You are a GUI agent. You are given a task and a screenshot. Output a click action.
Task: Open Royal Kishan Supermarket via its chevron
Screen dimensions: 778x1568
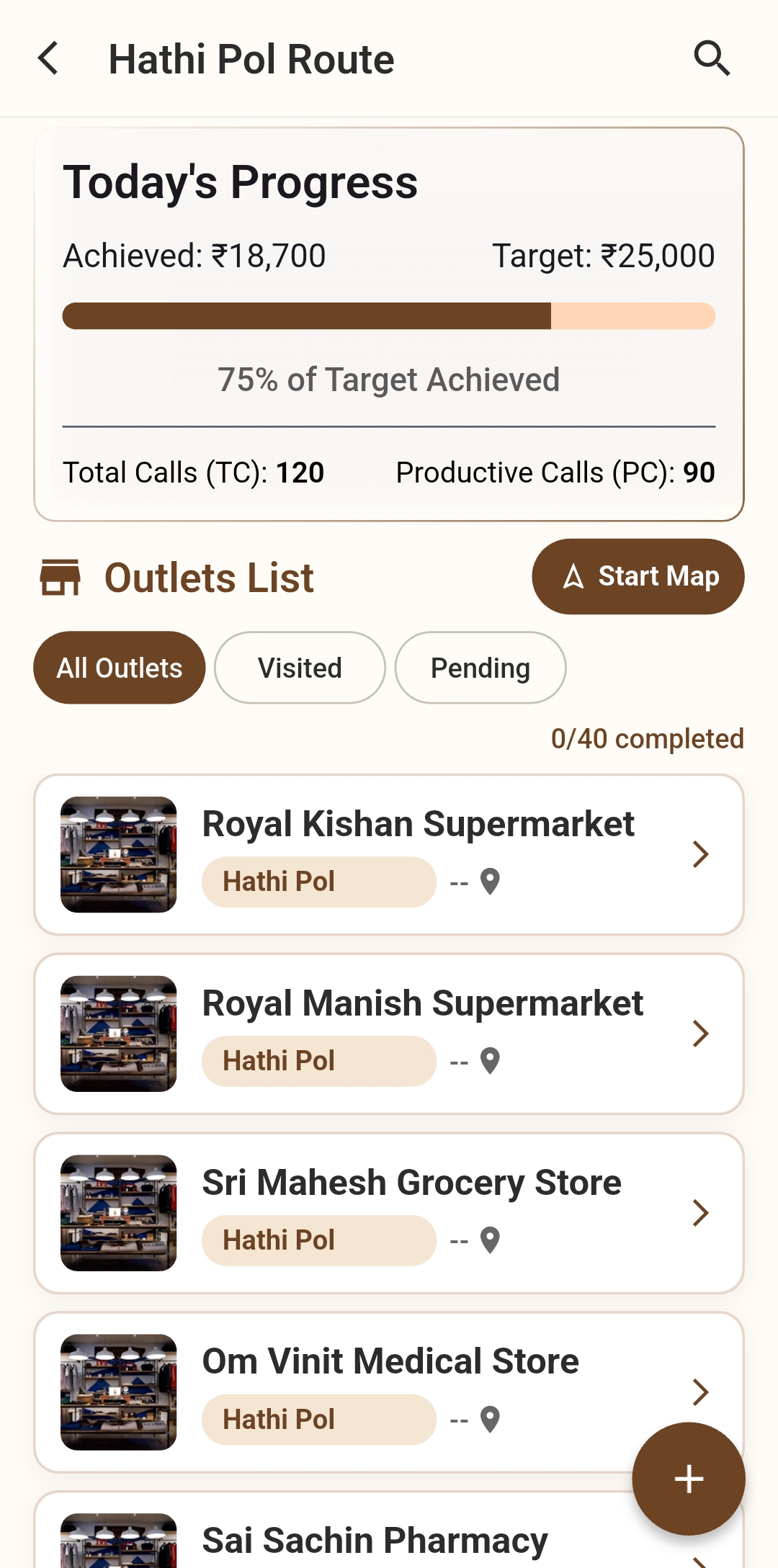coord(700,854)
